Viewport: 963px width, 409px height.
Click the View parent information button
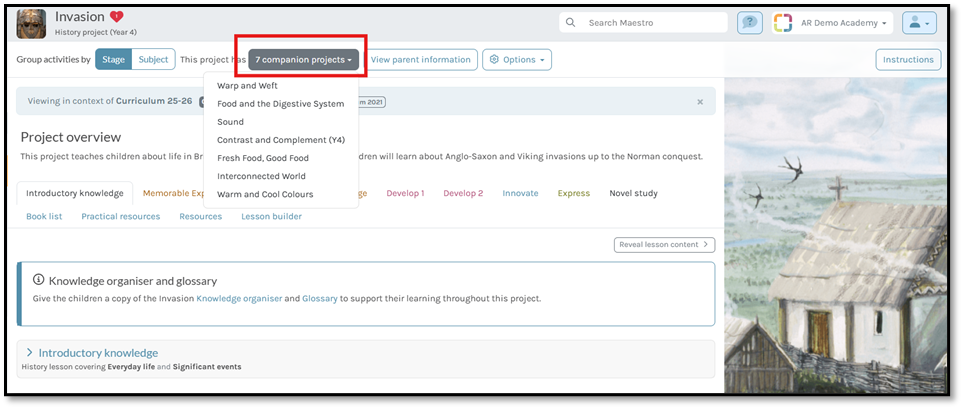[x=420, y=60]
